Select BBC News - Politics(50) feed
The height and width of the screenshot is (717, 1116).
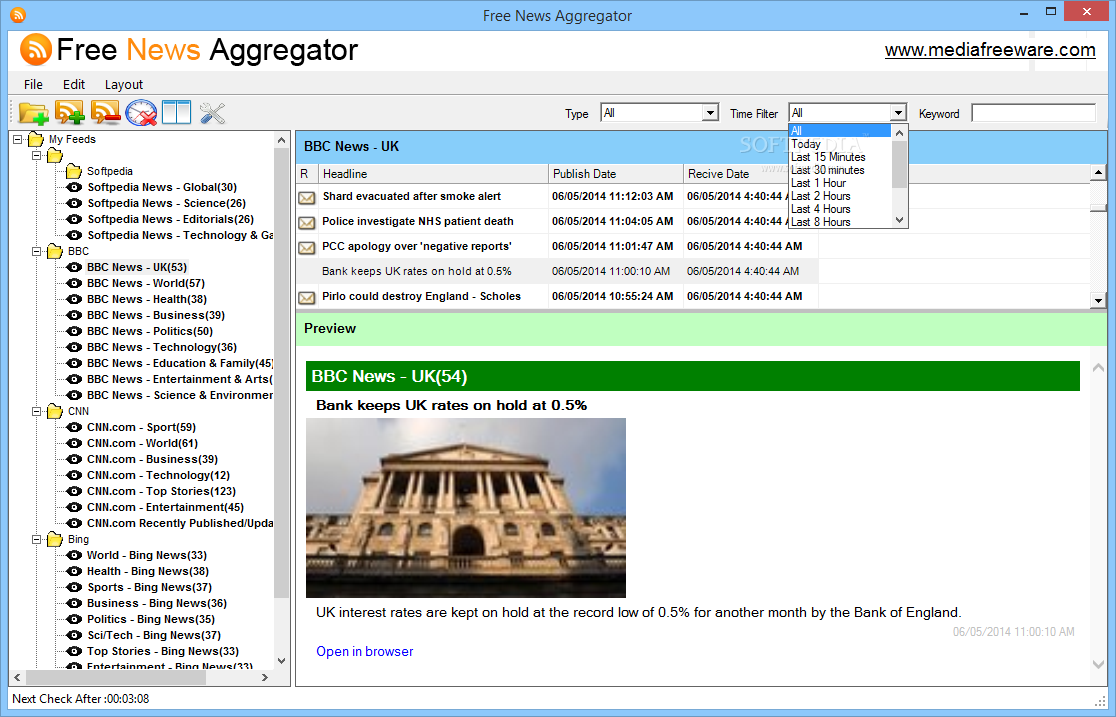pos(150,331)
